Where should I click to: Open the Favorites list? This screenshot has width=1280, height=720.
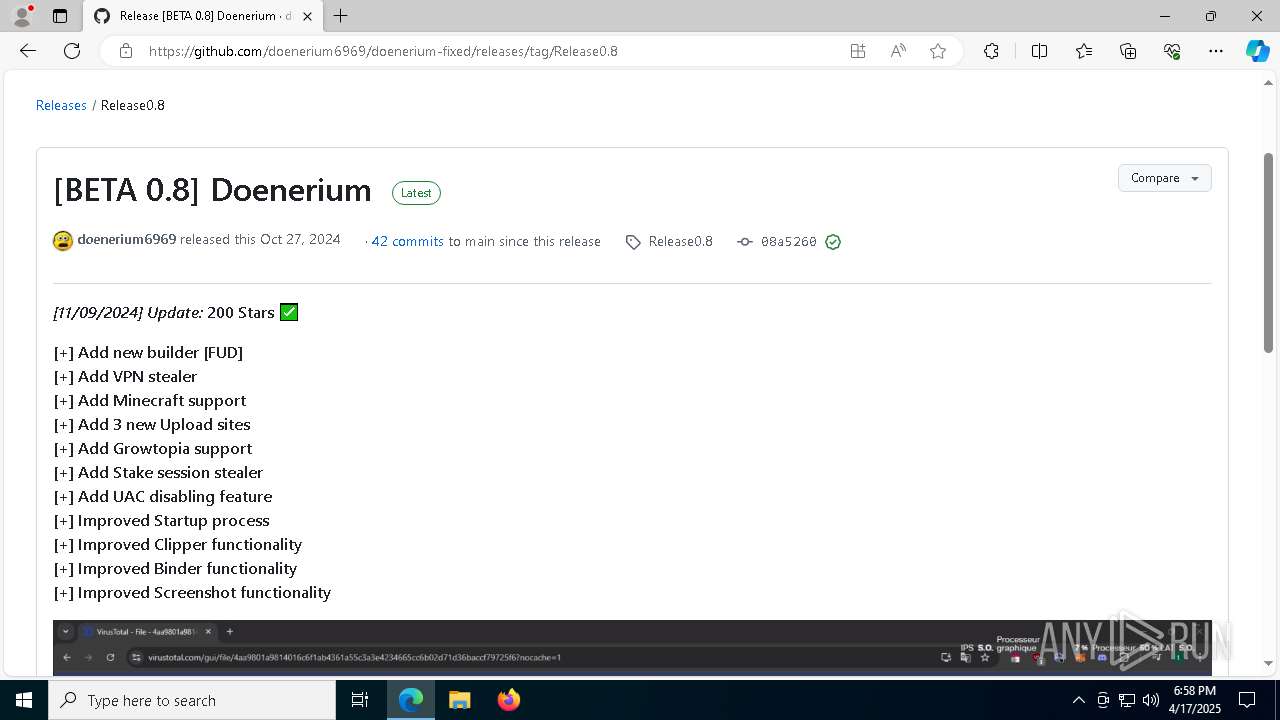tap(1084, 51)
